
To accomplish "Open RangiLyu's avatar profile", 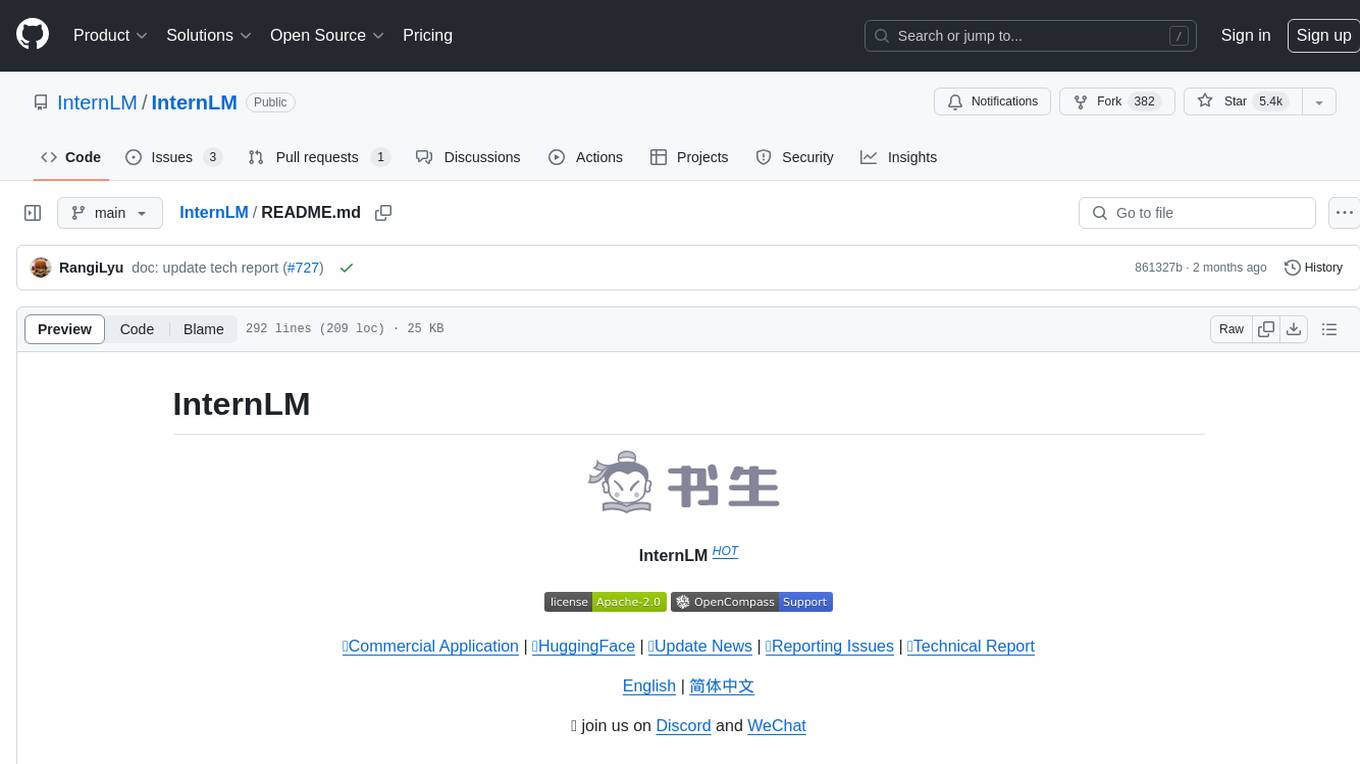I will coord(41,268).
